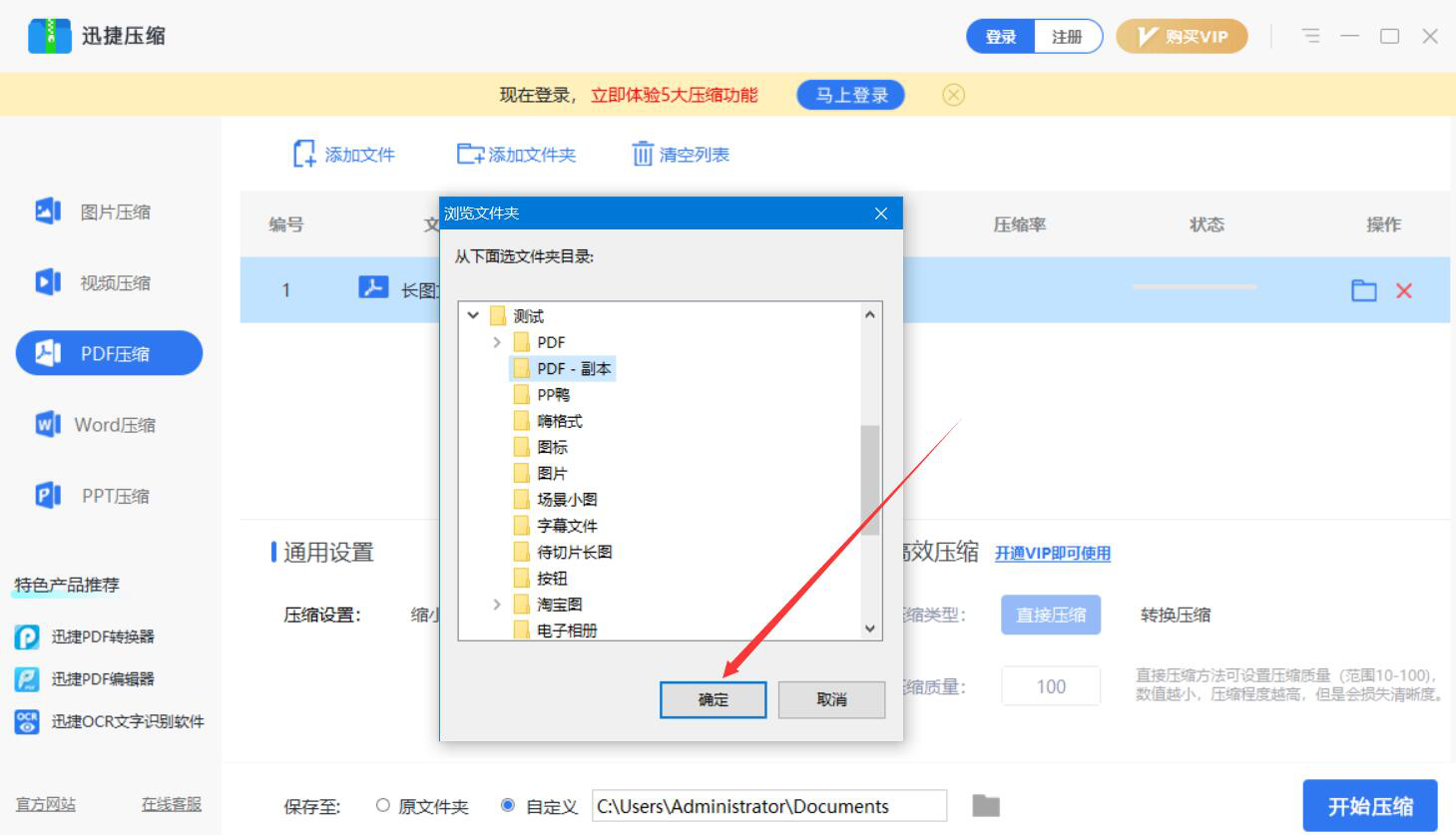This screenshot has width=1456, height=835.
Task: Select the 原文件夹 radio button
Action: pos(383,805)
